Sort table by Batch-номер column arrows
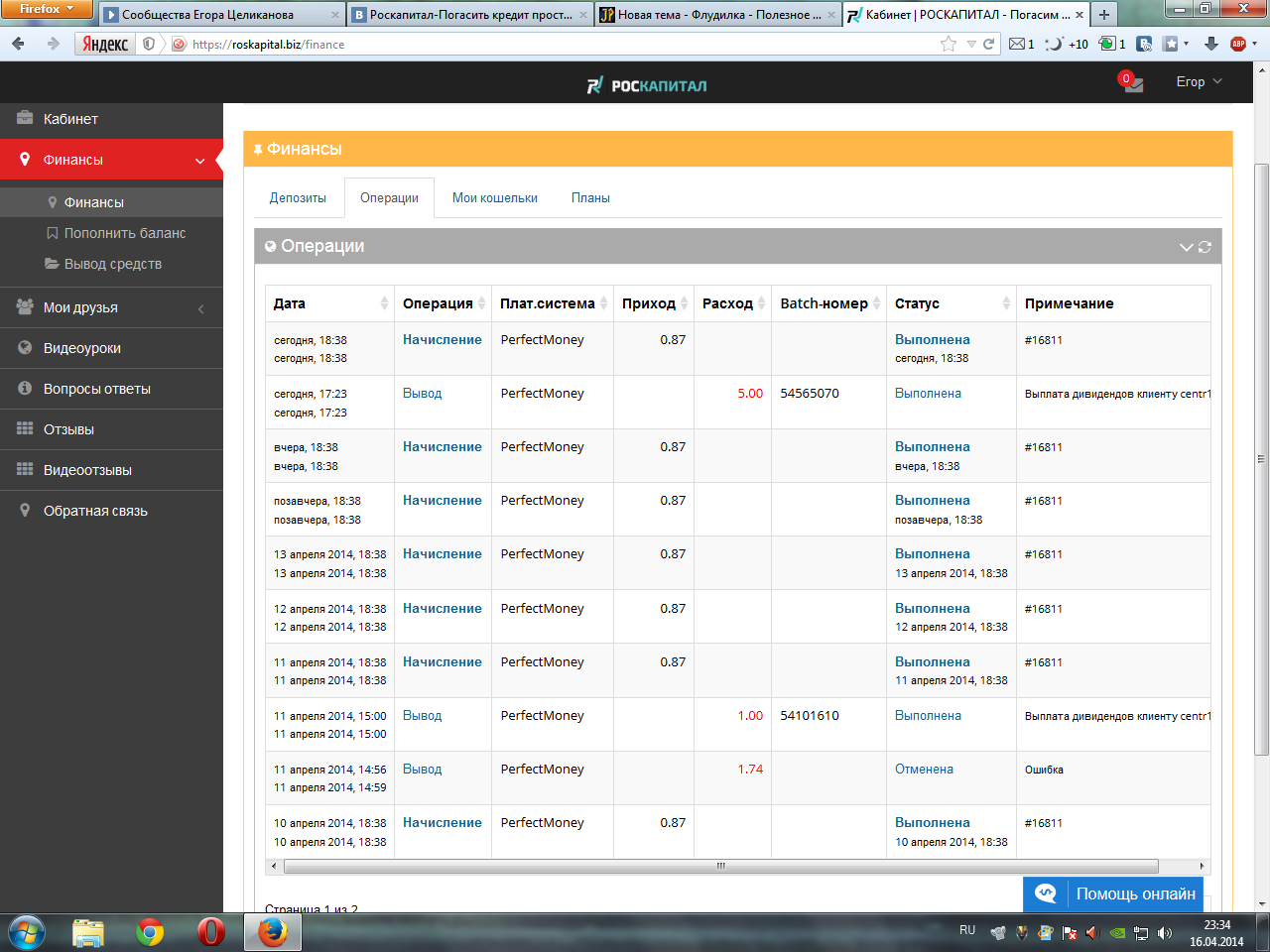This screenshot has width=1270, height=952. (876, 303)
